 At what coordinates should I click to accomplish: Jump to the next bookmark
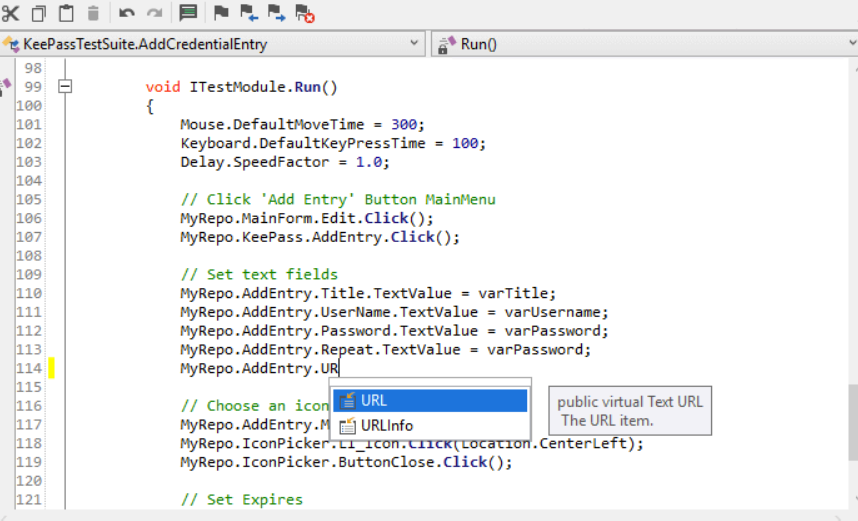pyautogui.click(x=277, y=13)
